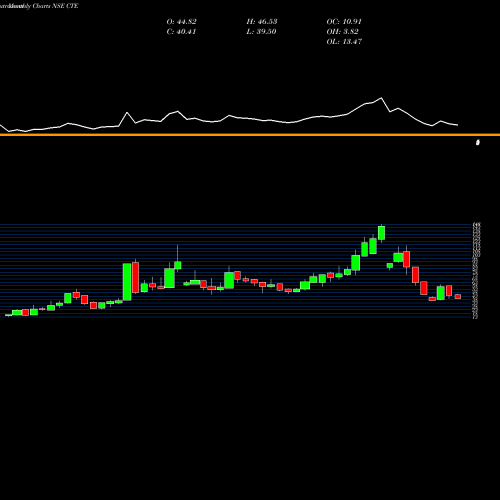The image size is (500, 500).
Task: Select the high price 'H: 46.53'
Action: (x=262, y=22)
